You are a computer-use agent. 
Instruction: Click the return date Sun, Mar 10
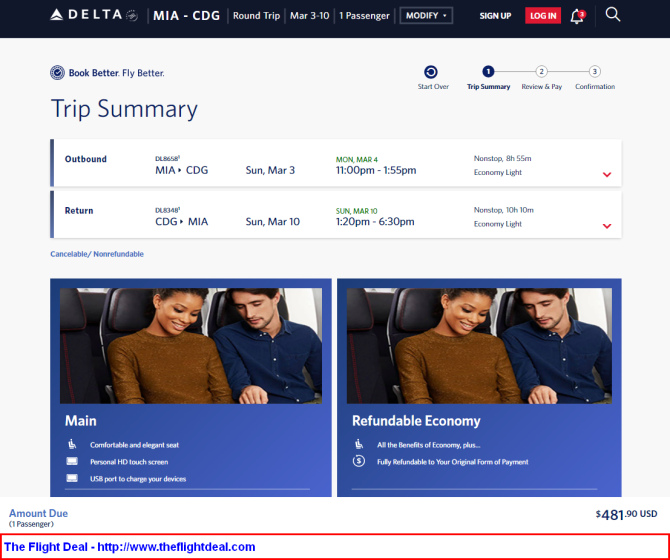[273, 222]
